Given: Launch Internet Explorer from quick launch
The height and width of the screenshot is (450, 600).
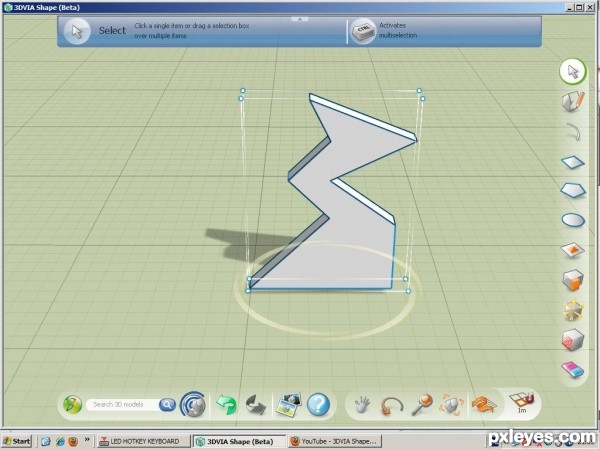Looking at the screenshot, I should coord(60,442).
